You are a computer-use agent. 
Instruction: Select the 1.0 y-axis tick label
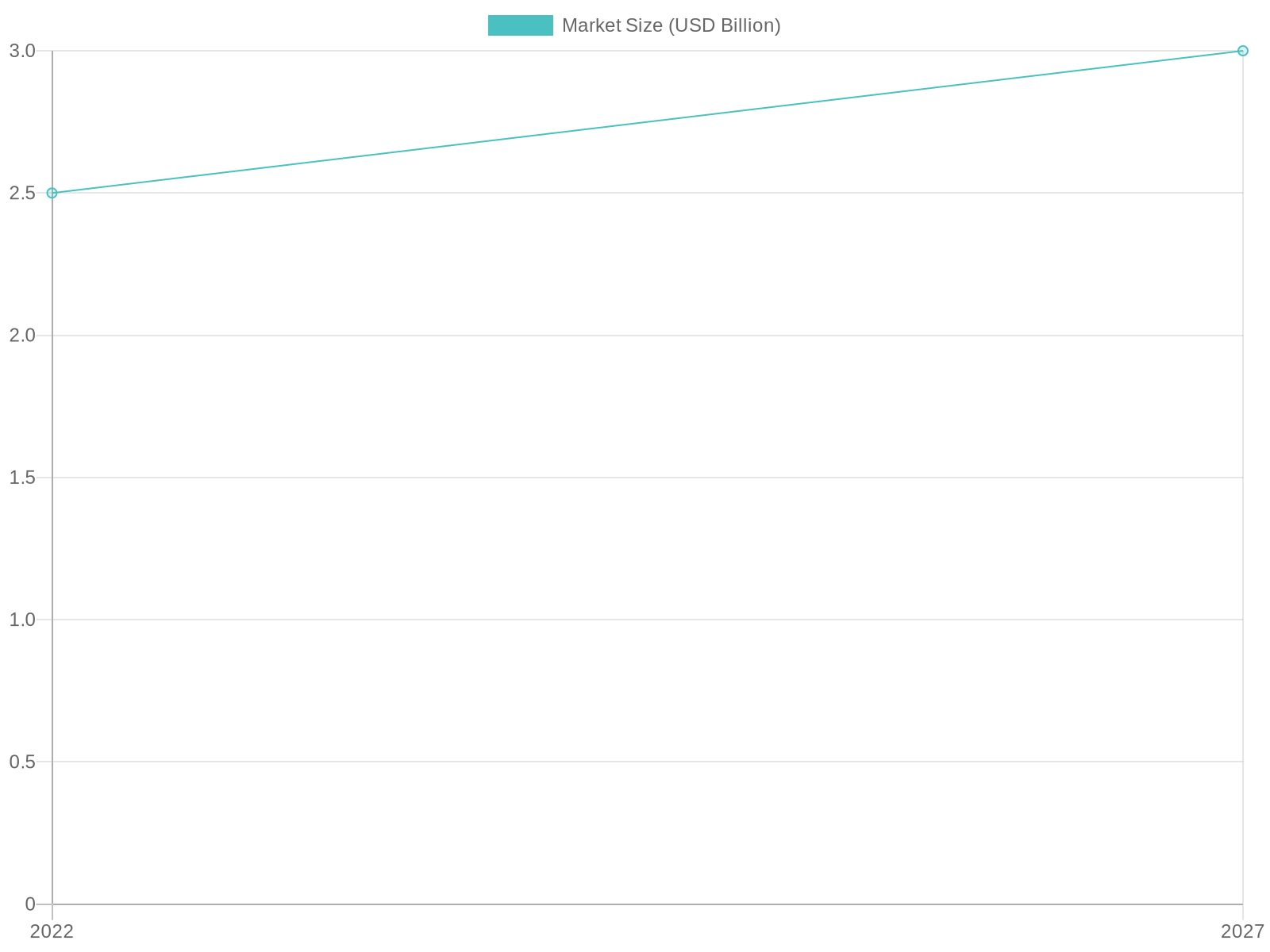click(22, 620)
